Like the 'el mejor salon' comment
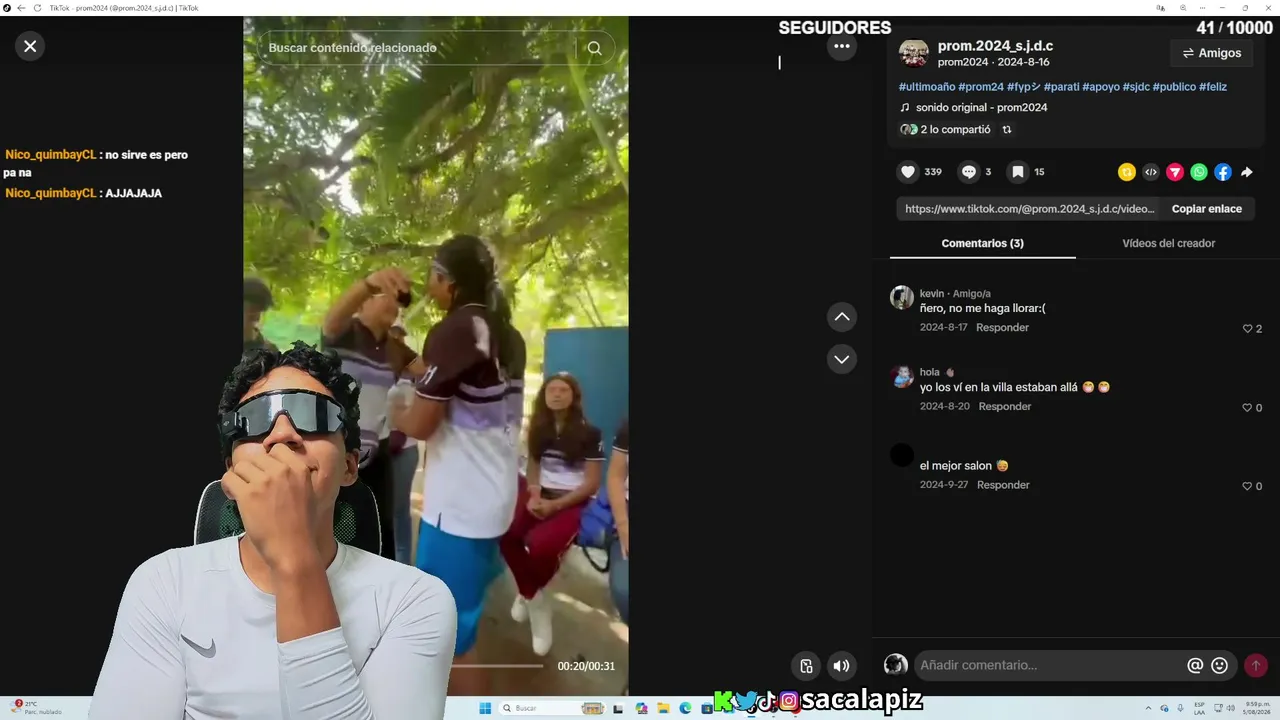Image resolution: width=1280 pixels, height=720 pixels. coord(1247,486)
